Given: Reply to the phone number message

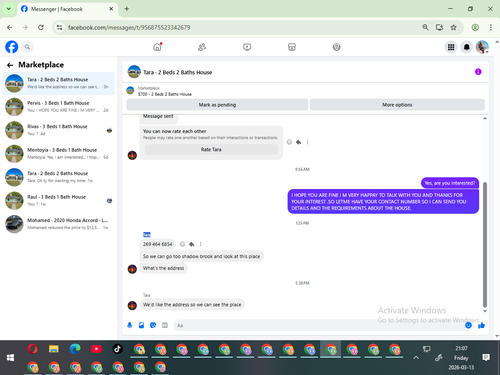Looking at the screenshot, I should pos(192,244).
